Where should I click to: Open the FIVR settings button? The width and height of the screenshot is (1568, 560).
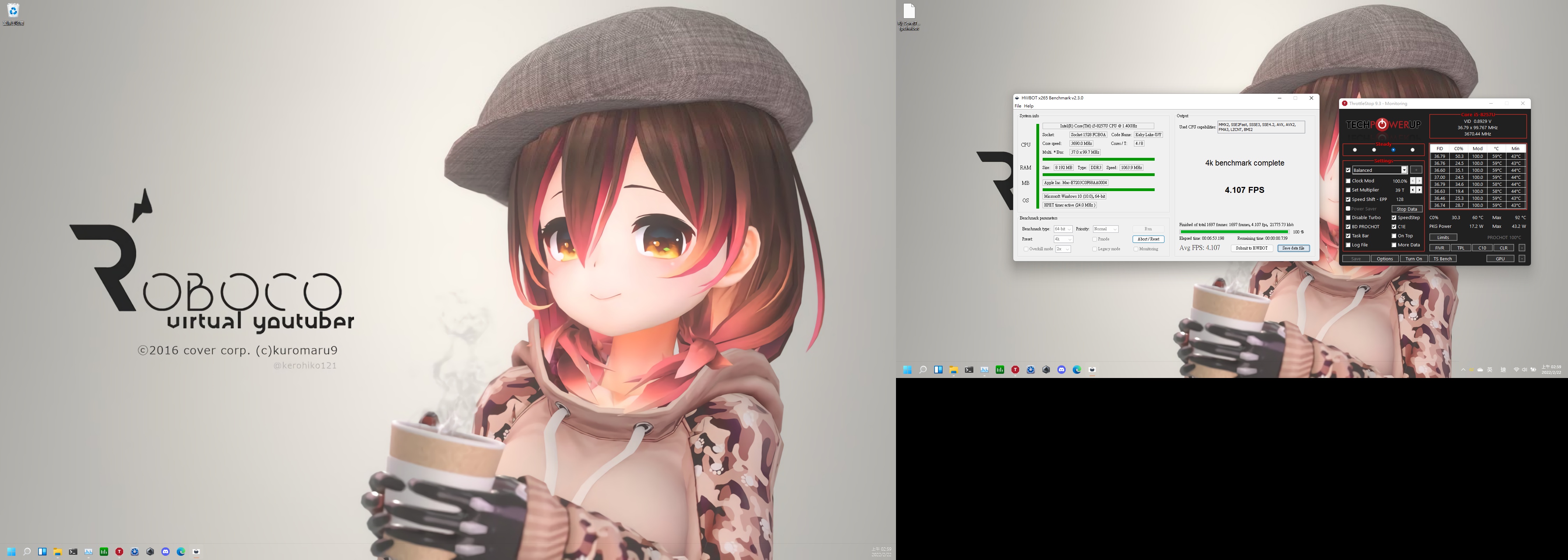[1440, 248]
